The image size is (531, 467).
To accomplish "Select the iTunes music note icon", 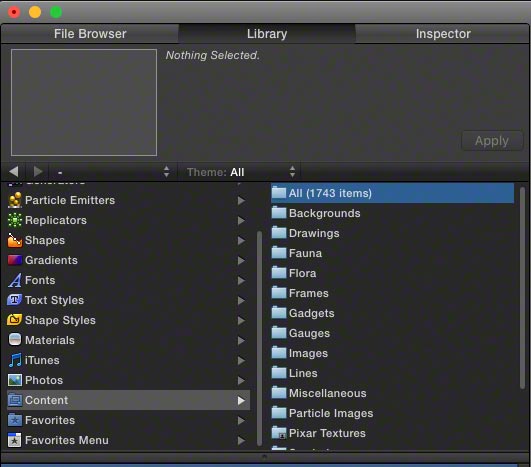I will point(15,360).
